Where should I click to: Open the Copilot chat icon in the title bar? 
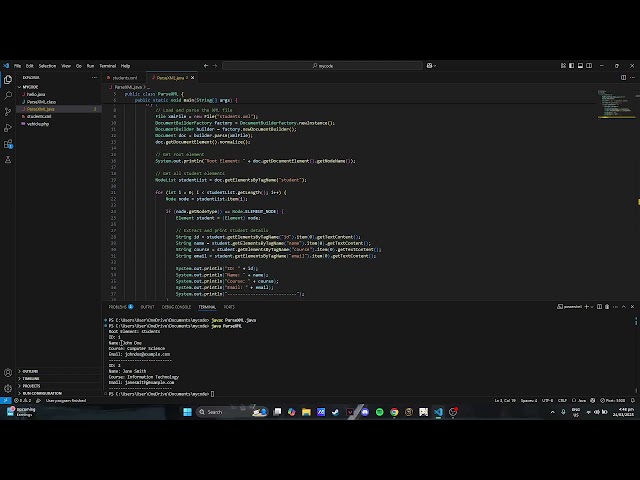click(429, 66)
